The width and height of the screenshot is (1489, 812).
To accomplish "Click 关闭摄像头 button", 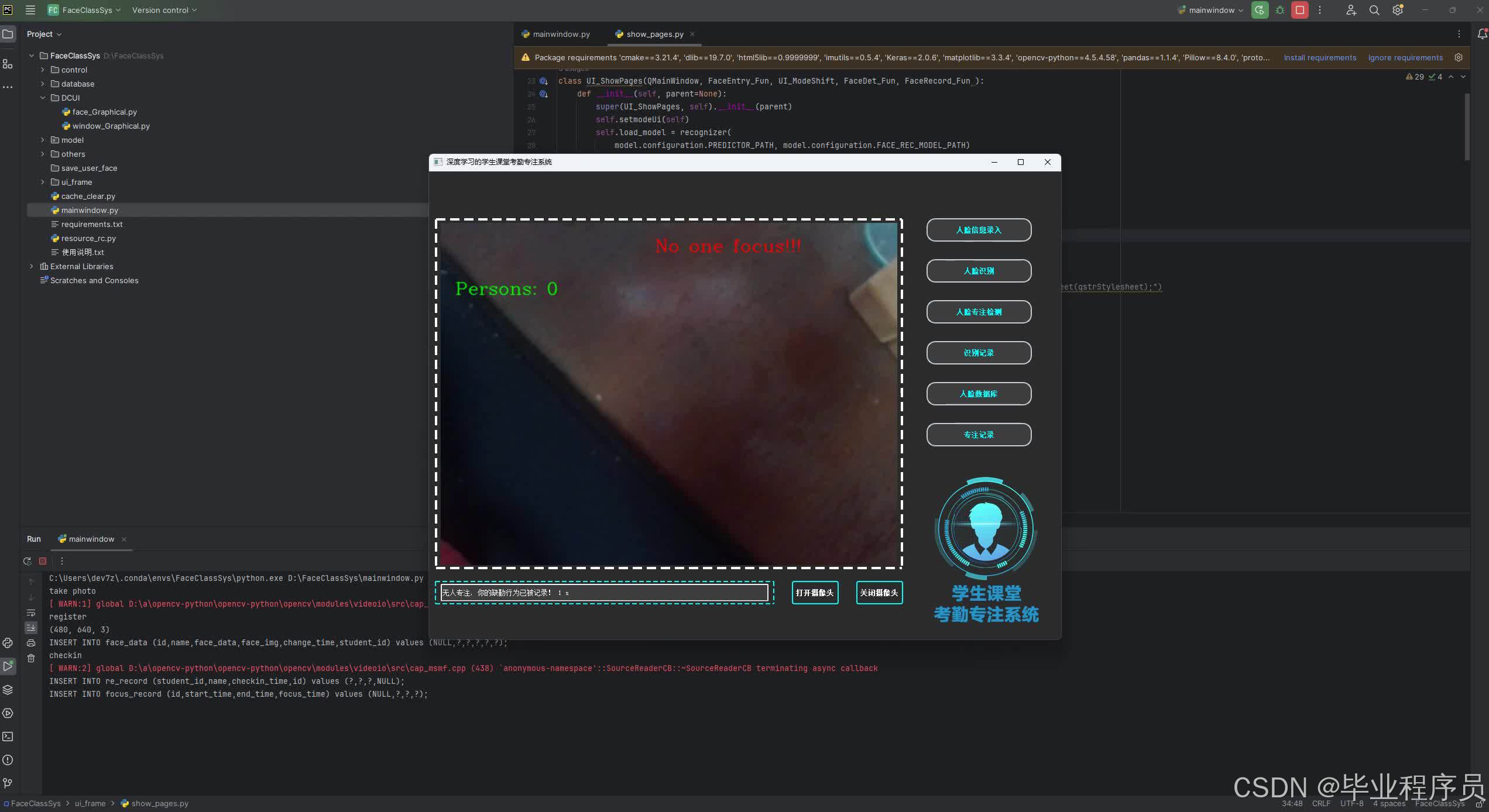I will 879,593.
